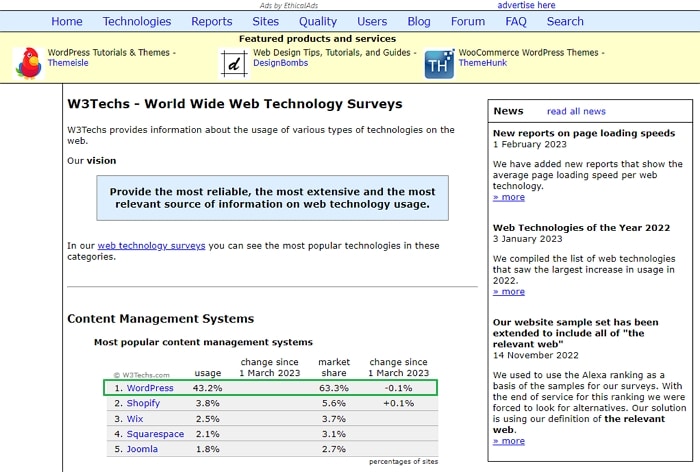Click the Themeisle red parrot icon
The height and width of the screenshot is (472, 700).
28,63
